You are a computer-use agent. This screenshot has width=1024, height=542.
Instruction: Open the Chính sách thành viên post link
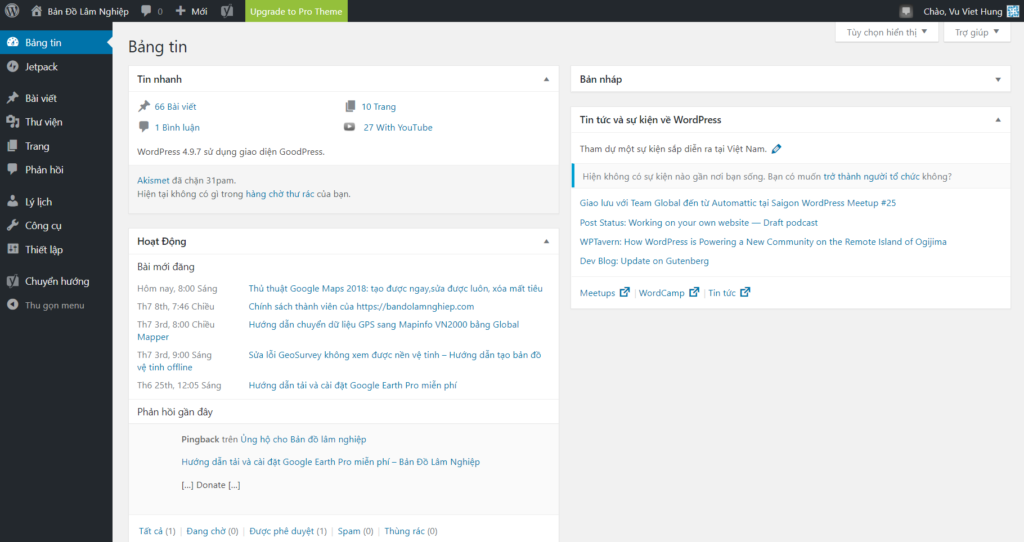click(361, 306)
